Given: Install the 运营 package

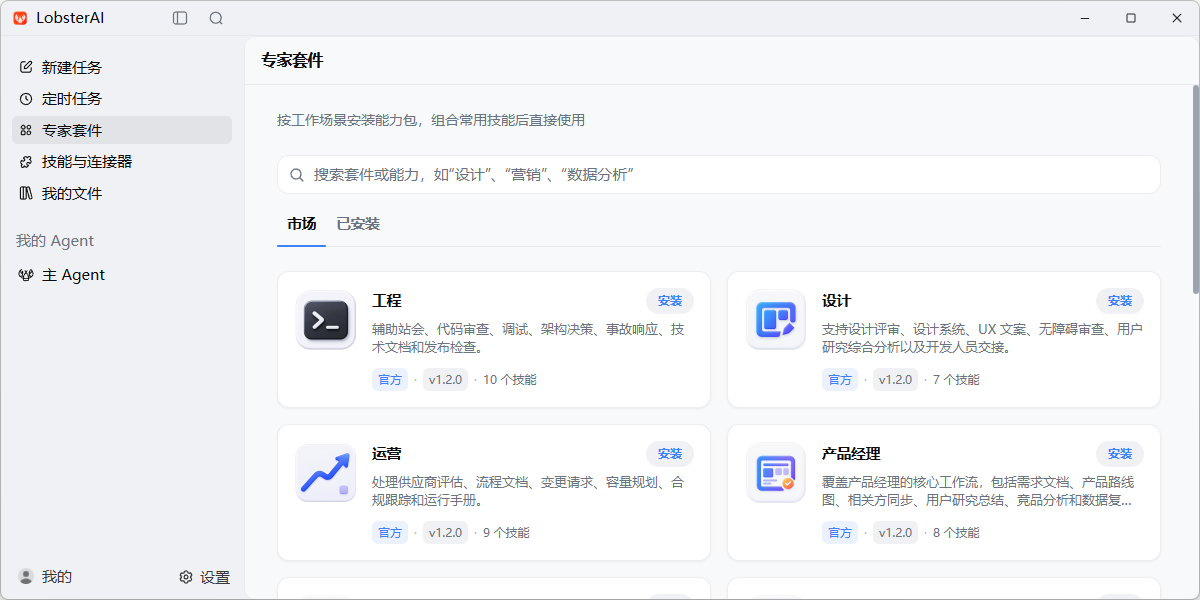Looking at the screenshot, I should pyautogui.click(x=670, y=454).
